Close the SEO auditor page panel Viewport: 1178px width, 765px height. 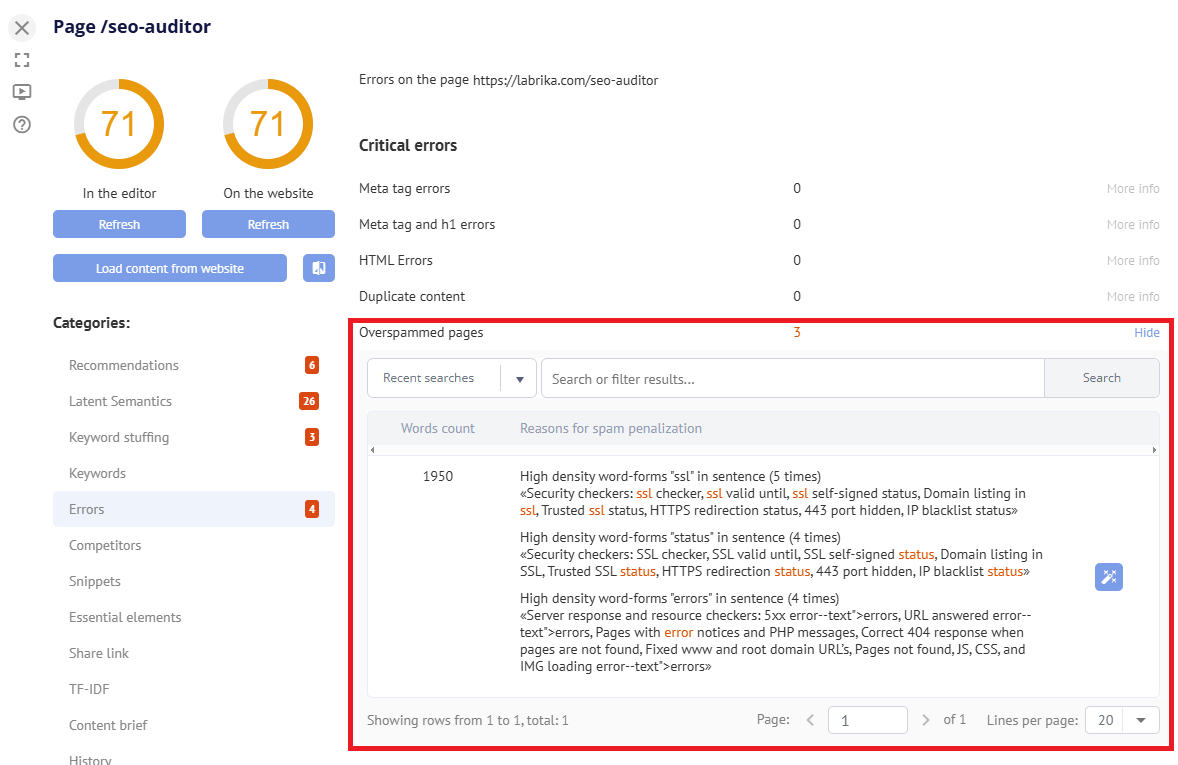point(22,27)
